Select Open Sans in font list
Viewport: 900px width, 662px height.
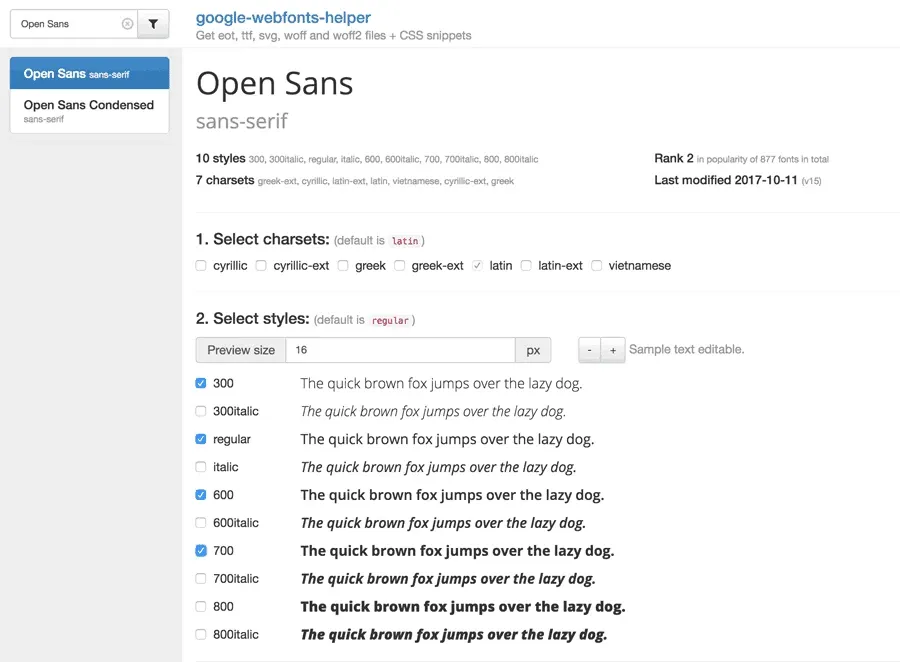[x=89, y=73]
